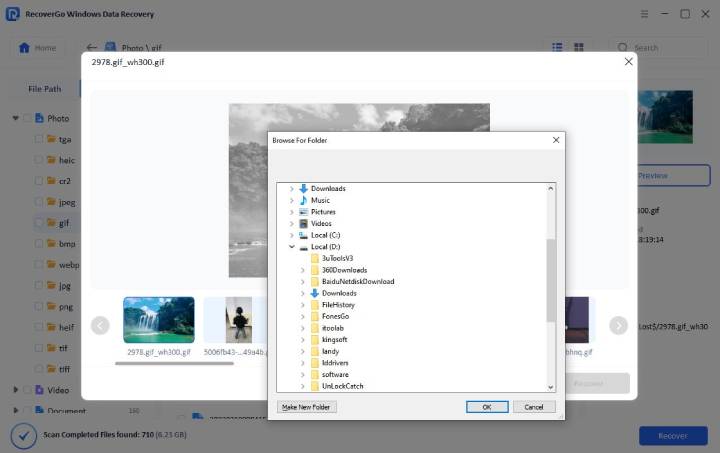
Task: Expand the top Downloads tree node
Action: [292, 189]
